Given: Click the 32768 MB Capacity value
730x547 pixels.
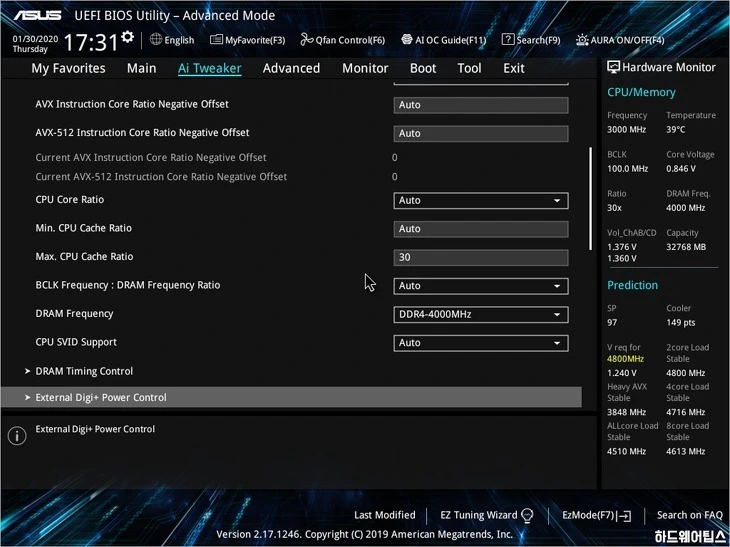Looking at the screenshot, I should tap(686, 247).
